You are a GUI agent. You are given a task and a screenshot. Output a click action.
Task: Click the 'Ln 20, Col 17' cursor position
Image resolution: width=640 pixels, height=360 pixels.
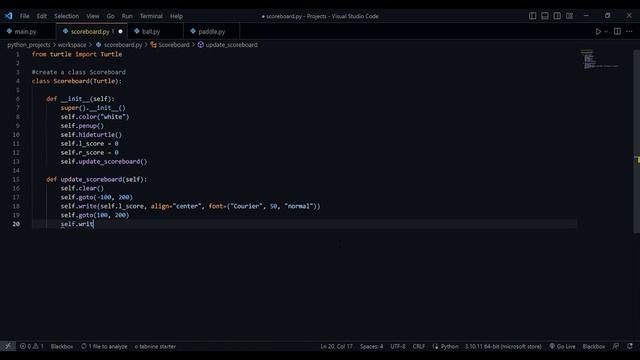point(336,346)
